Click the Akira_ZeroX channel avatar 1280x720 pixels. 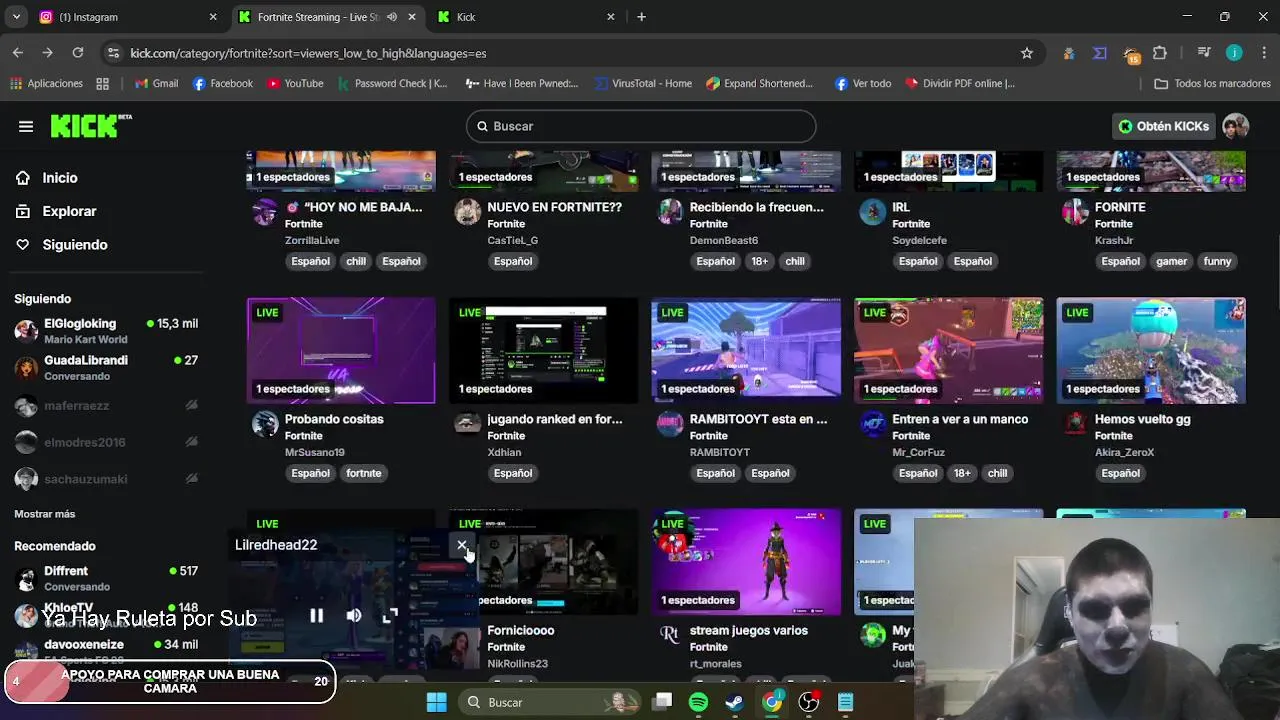point(1075,424)
